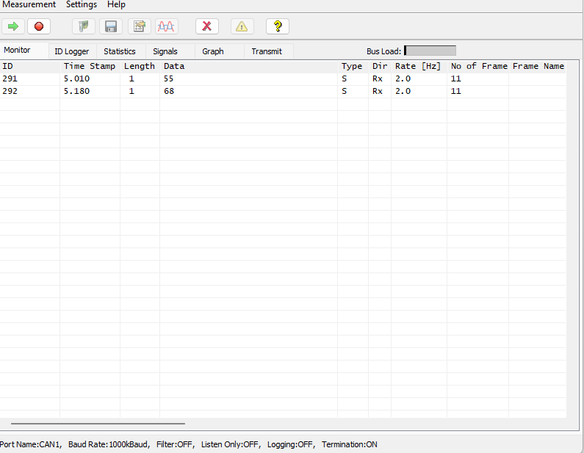The image size is (584, 453).
Task: Switch to the Statistics tab
Action: coord(120,51)
